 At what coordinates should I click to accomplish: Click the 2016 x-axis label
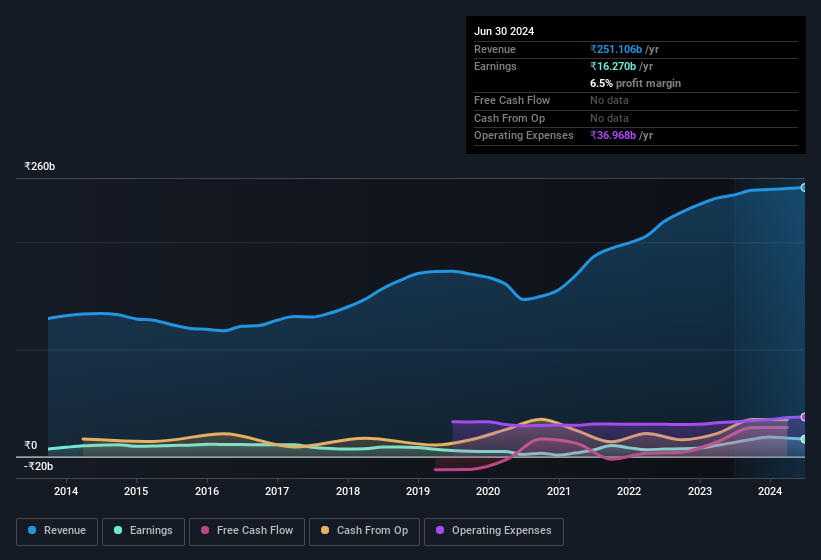[207, 491]
